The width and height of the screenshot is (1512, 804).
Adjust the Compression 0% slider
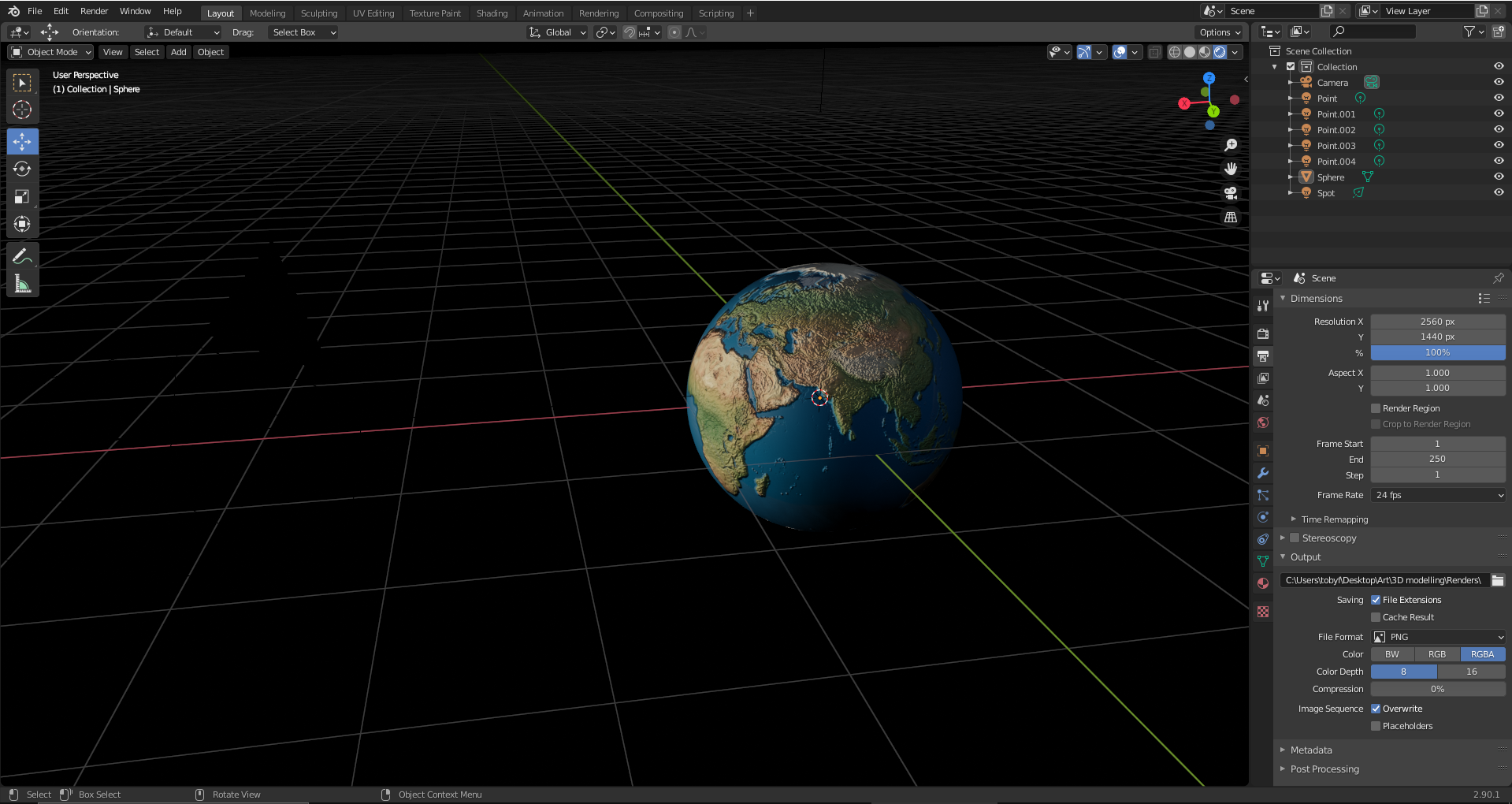coord(1438,689)
